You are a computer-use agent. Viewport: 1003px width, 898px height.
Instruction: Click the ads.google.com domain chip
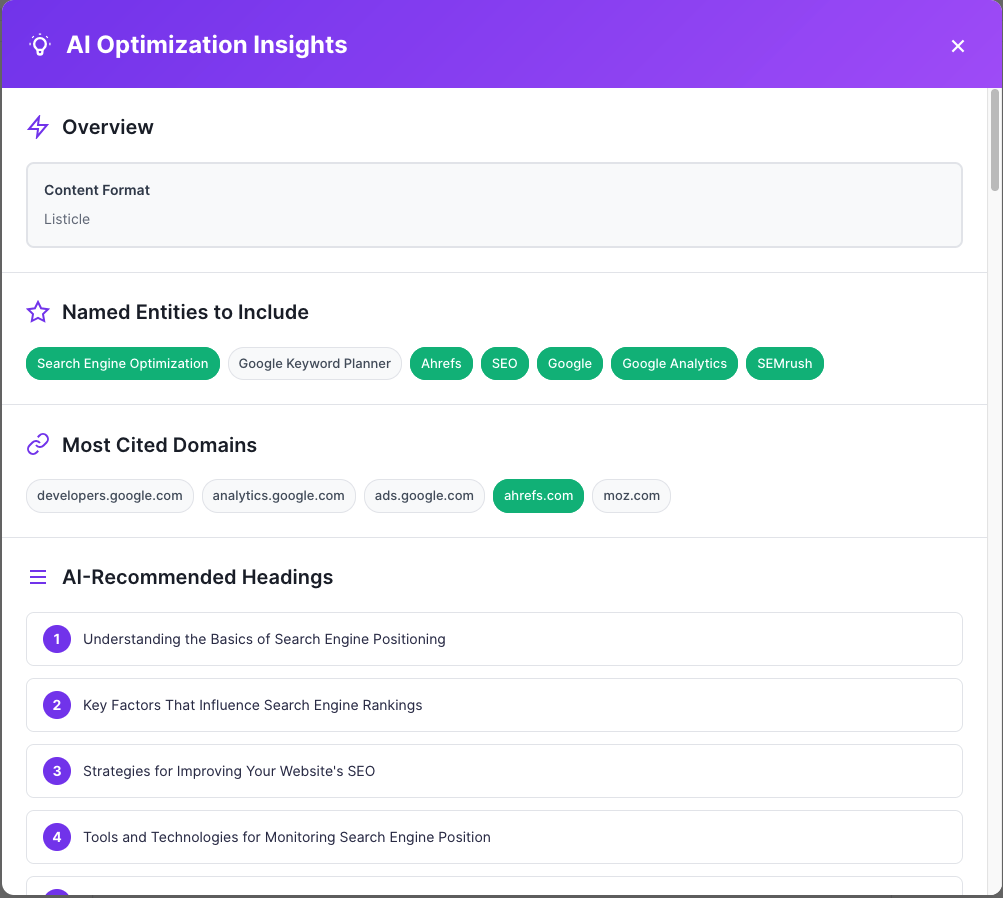424,496
